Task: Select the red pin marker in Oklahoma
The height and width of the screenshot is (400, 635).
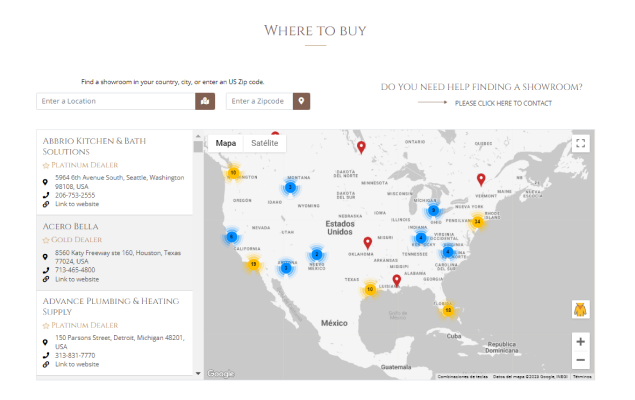Action: point(368,243)
